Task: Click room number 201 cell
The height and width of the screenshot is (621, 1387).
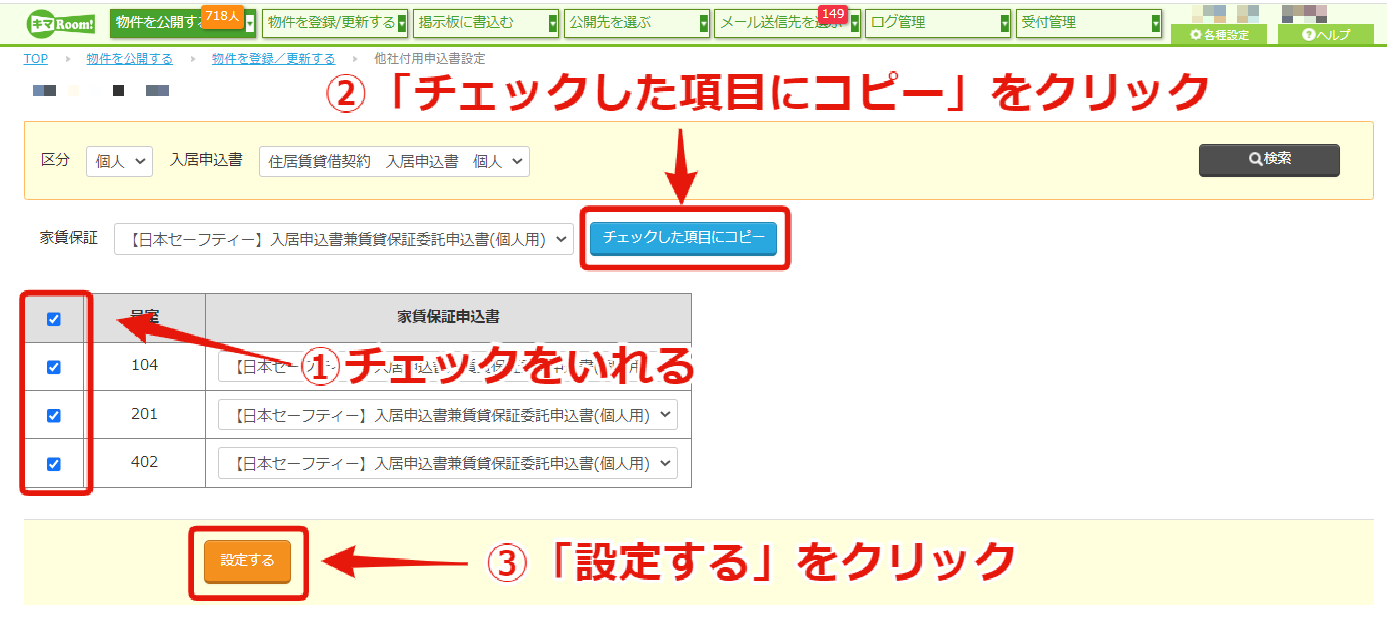Action: (x=144, y=414)
